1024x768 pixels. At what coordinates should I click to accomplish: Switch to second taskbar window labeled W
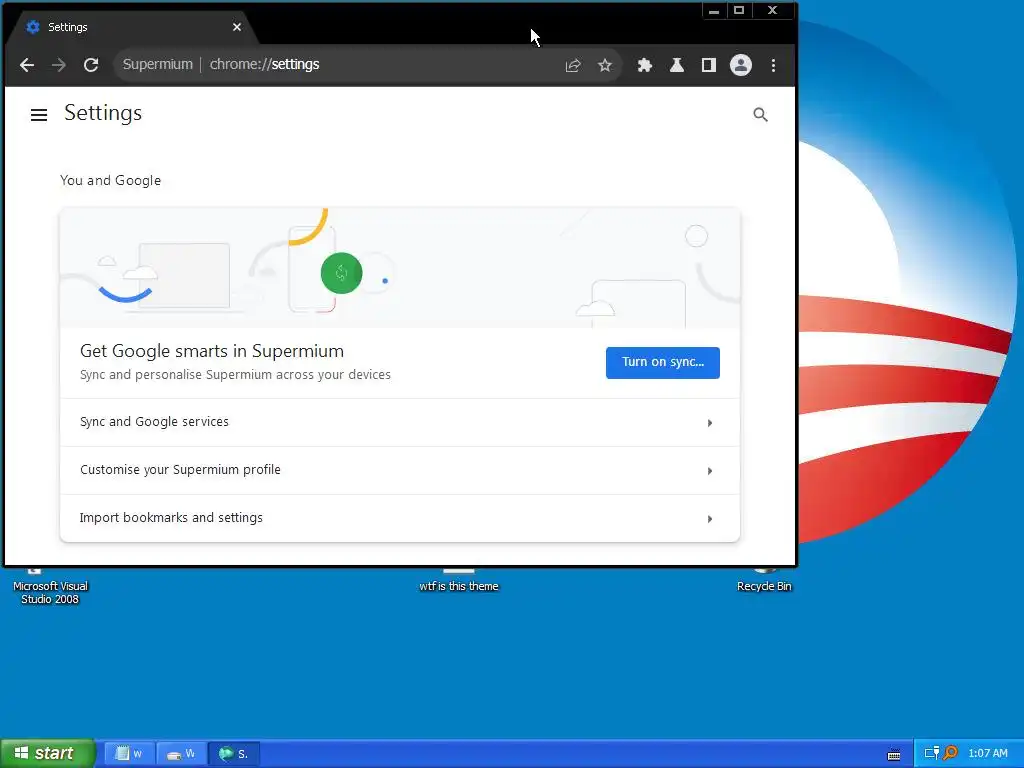[x=181, y=753]
